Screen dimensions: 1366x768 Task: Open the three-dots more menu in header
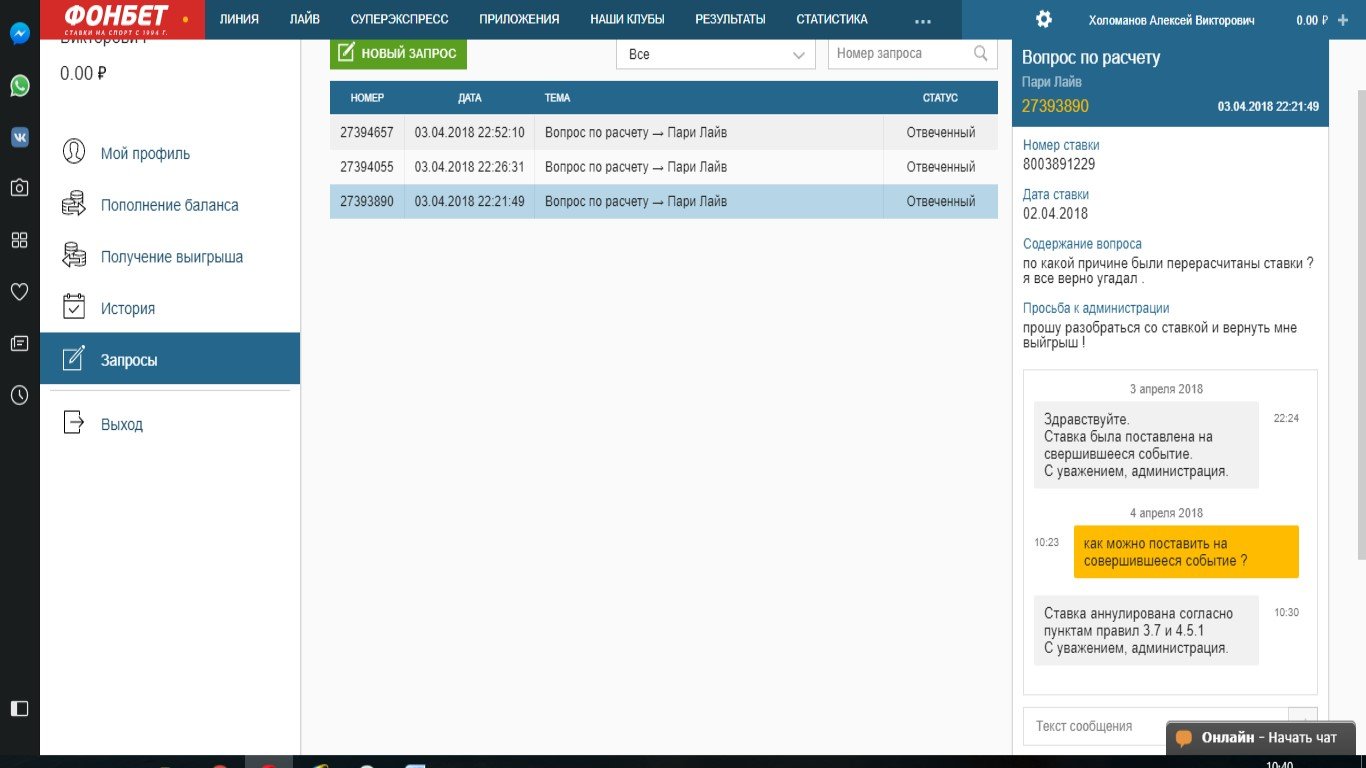click(x=923, y=20)
